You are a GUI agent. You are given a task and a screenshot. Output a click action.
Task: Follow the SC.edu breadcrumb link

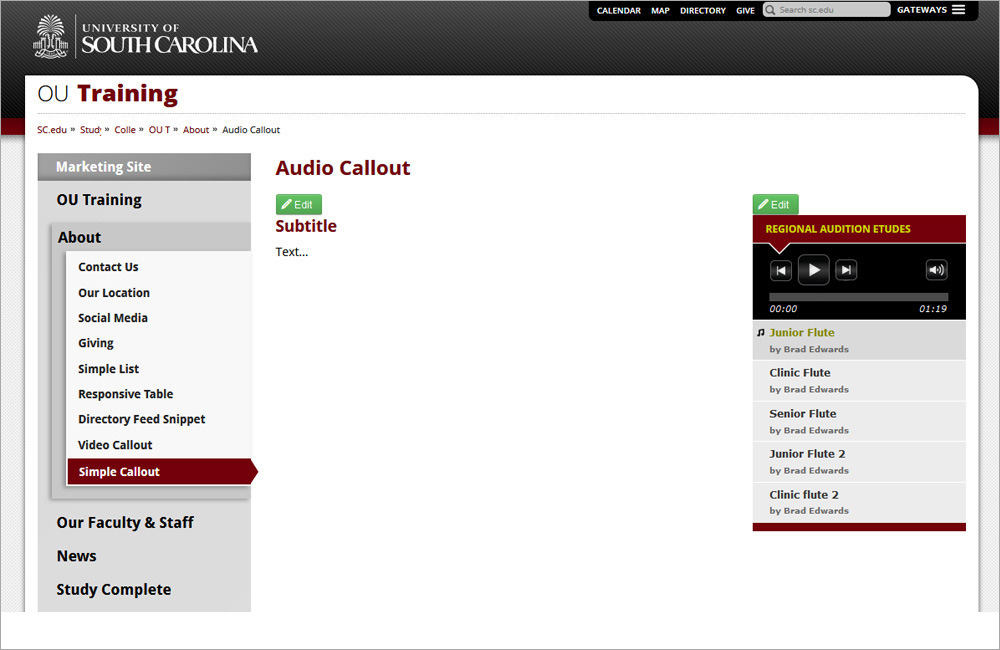click(x=51, y=130)
